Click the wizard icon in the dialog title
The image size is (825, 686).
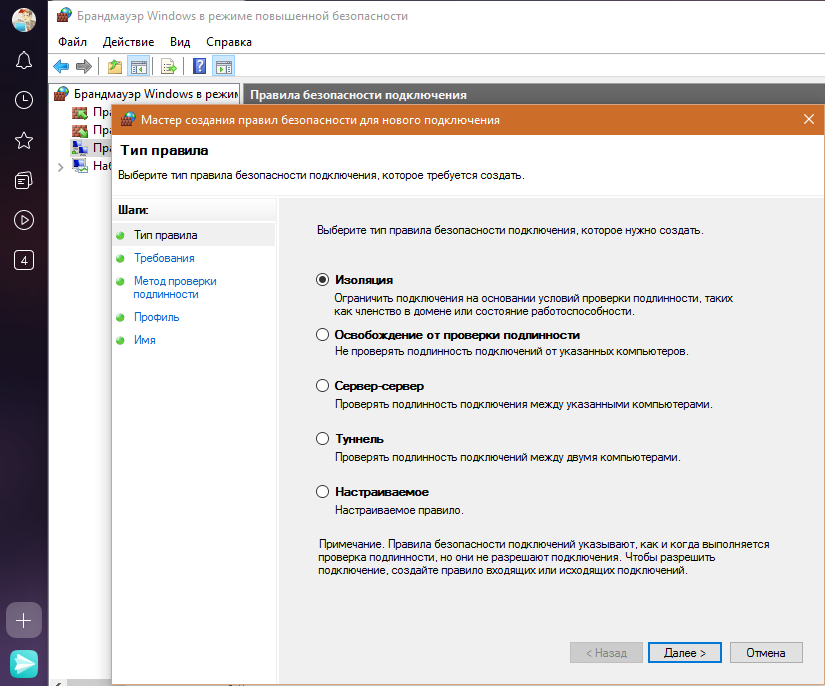pos(128,119)
